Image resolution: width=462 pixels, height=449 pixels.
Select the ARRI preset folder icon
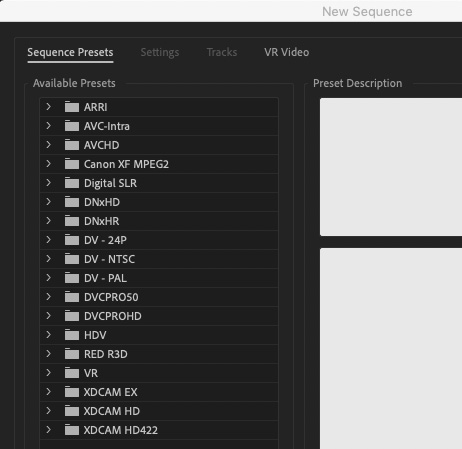coord(72,107)
